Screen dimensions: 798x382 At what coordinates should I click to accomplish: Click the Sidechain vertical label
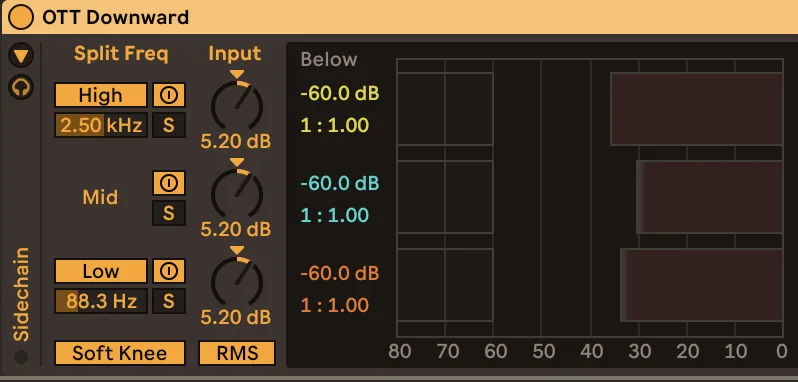coord(21,294)
